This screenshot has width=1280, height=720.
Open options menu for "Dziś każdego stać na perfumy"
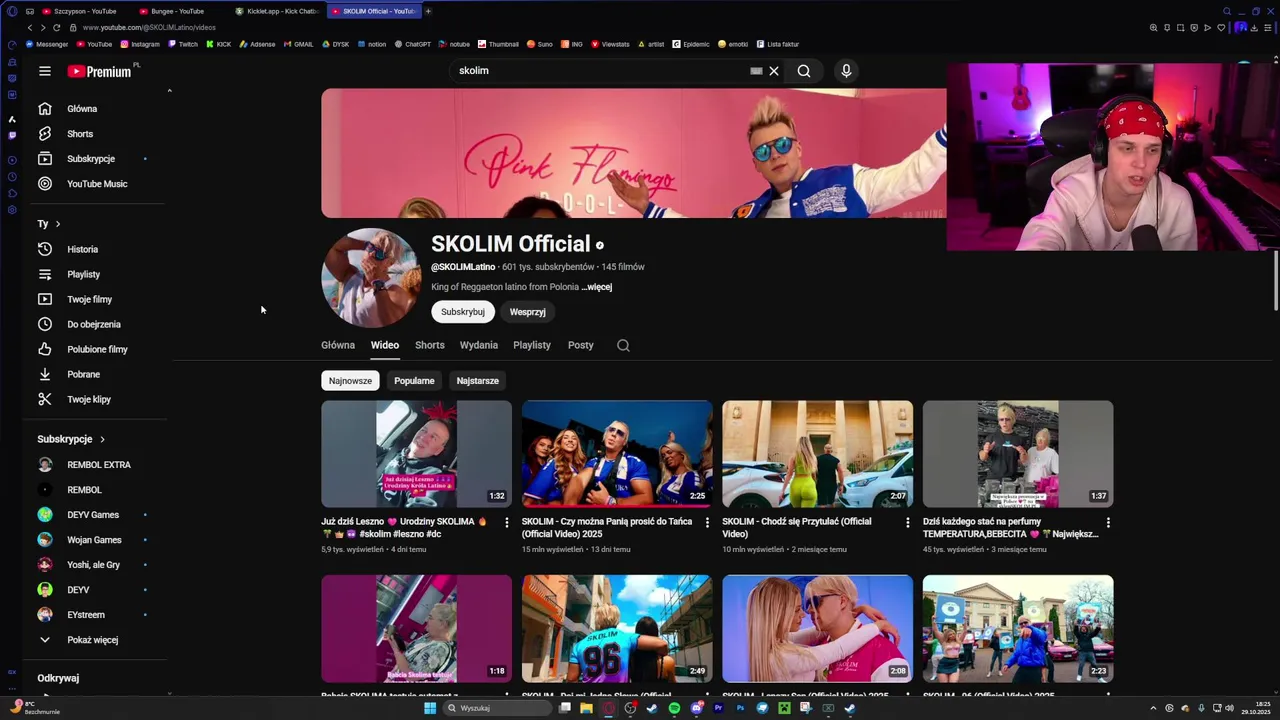point(1108,522)
